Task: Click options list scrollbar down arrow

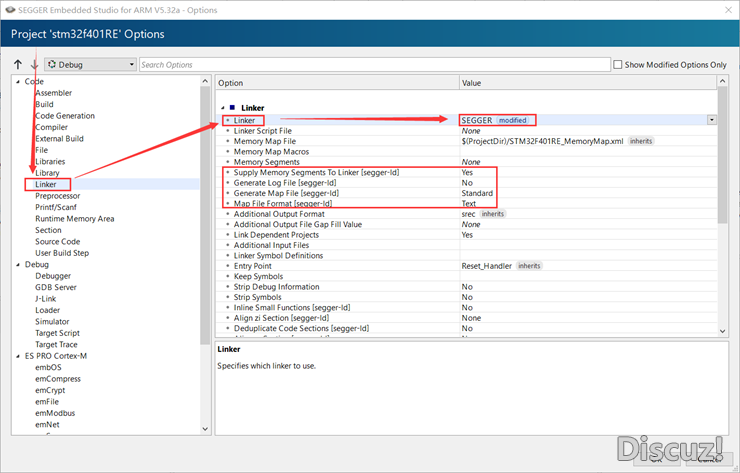Action: tap(723, 331)
